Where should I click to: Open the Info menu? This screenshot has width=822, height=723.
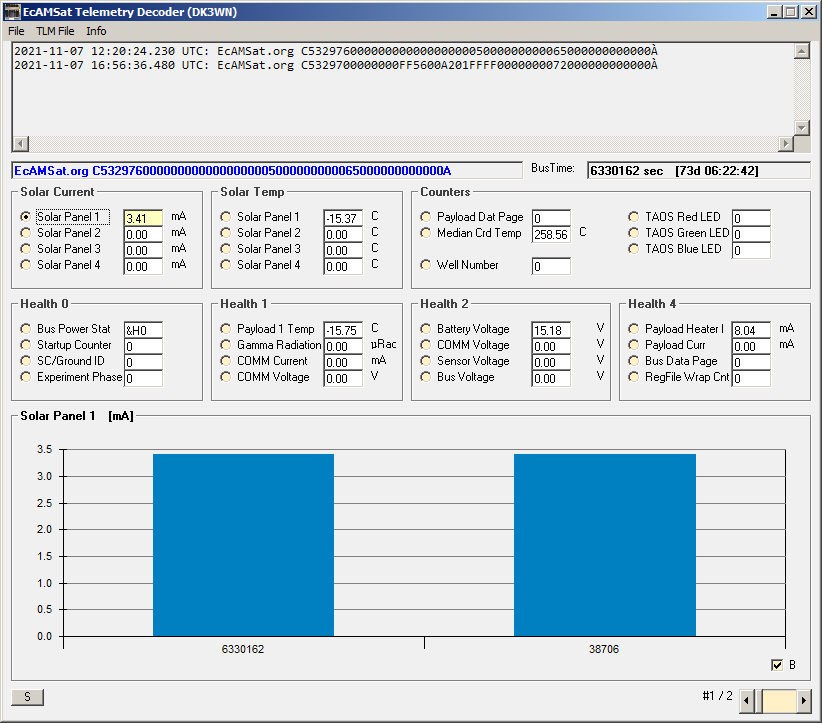pos(96,31)
